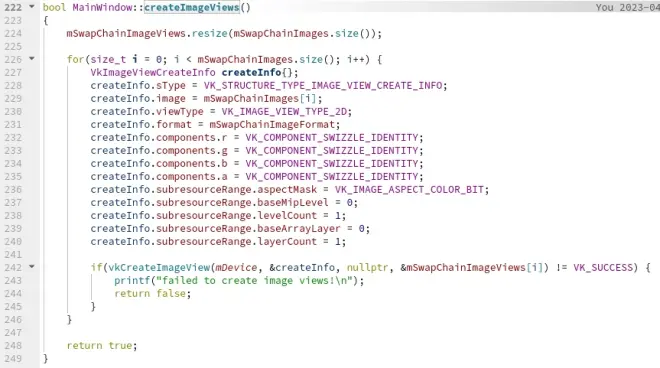Click the mDevice argument

[x=236, y=267]
